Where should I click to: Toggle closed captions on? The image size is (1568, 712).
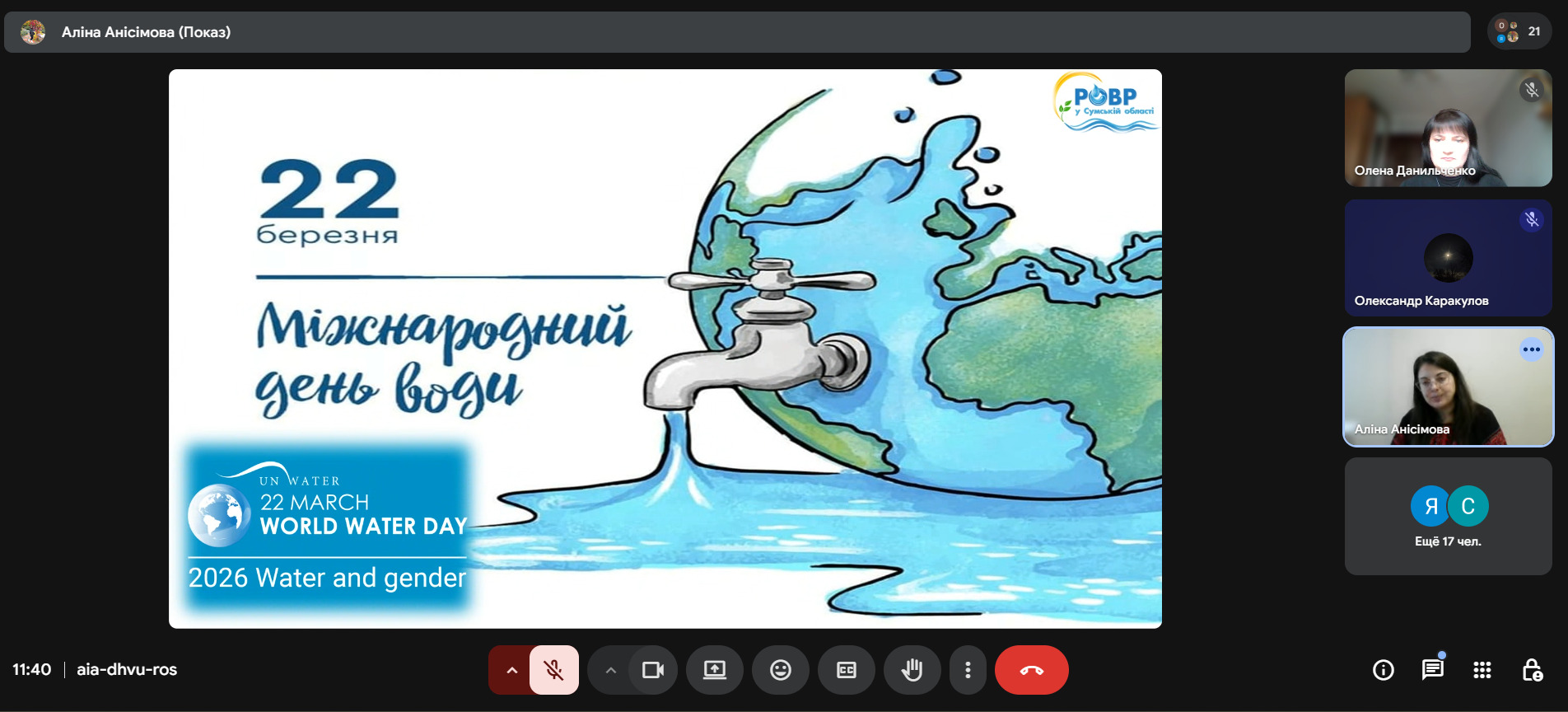coord(846,670)
